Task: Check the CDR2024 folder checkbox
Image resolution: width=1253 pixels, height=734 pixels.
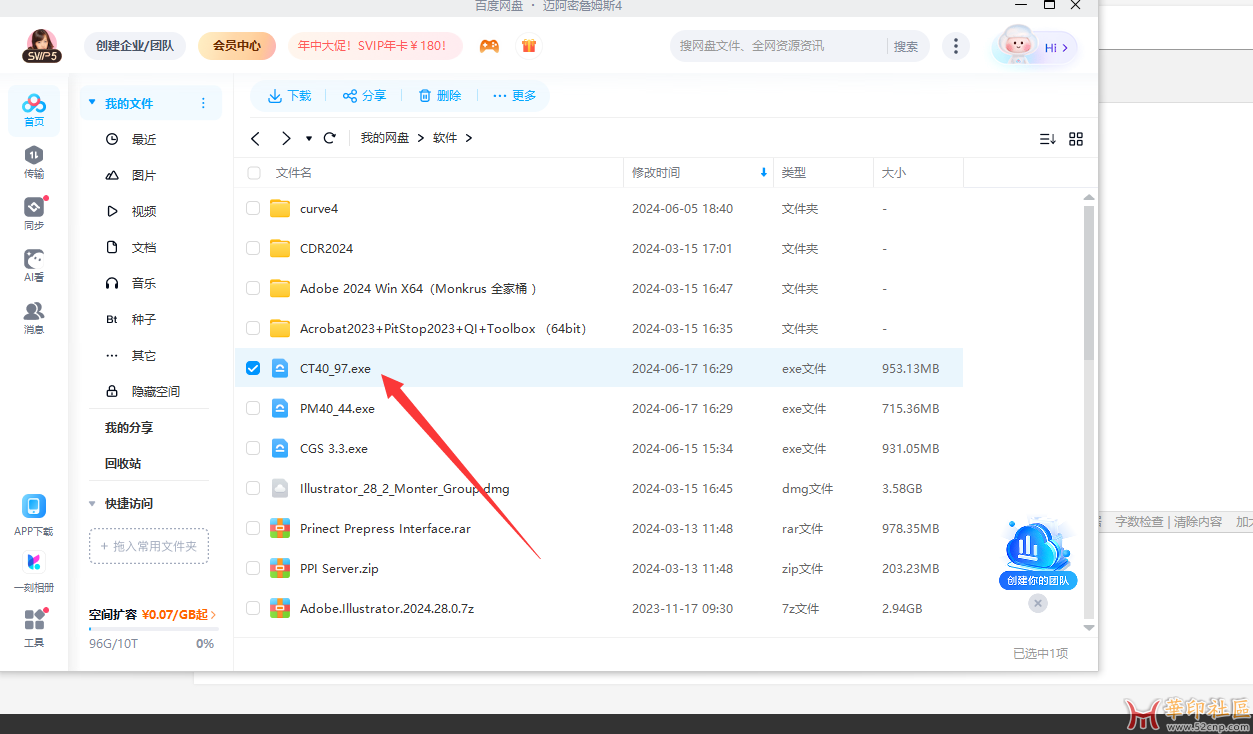Action: coord(253,248)
